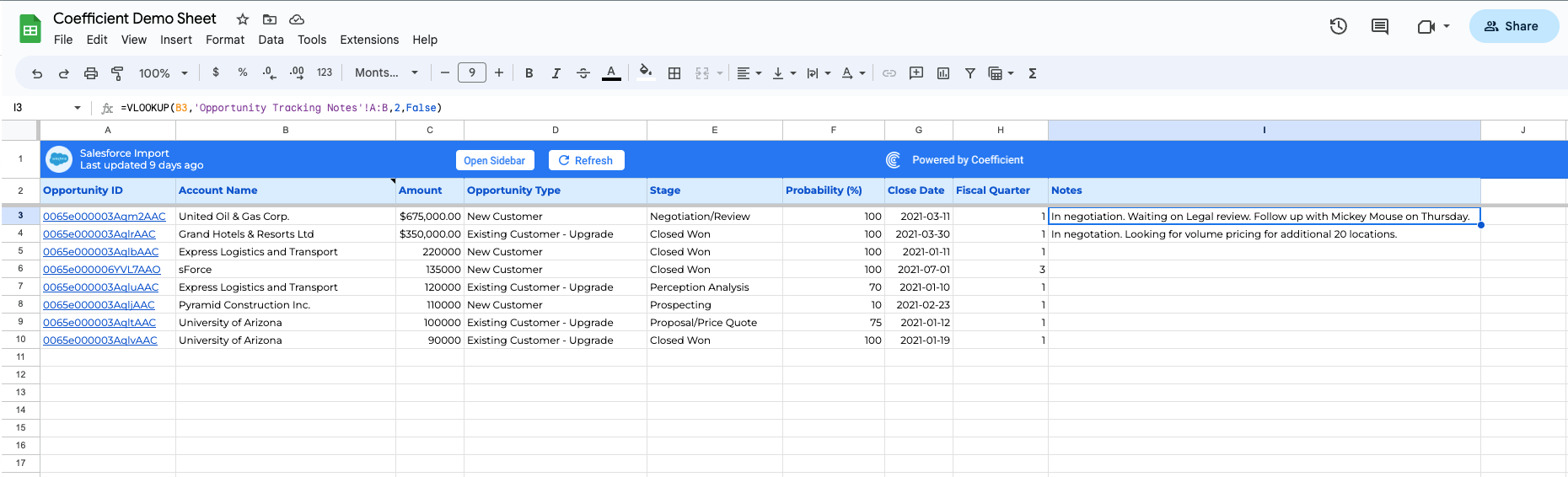
Task: Open the Borders tool
Action: pyautogui.click(x=674, y=73)
